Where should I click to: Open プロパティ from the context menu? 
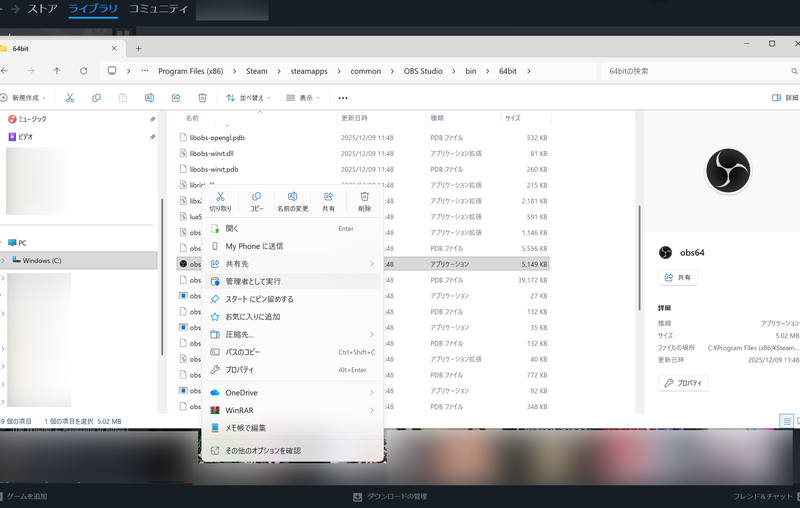tap(293, 370)
